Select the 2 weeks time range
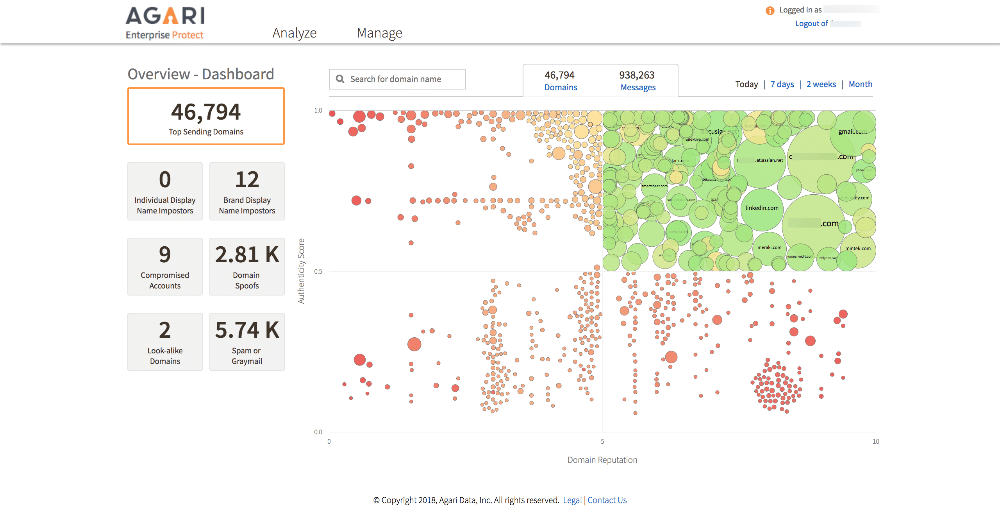 pyautogui.click(x=821, y=84)
